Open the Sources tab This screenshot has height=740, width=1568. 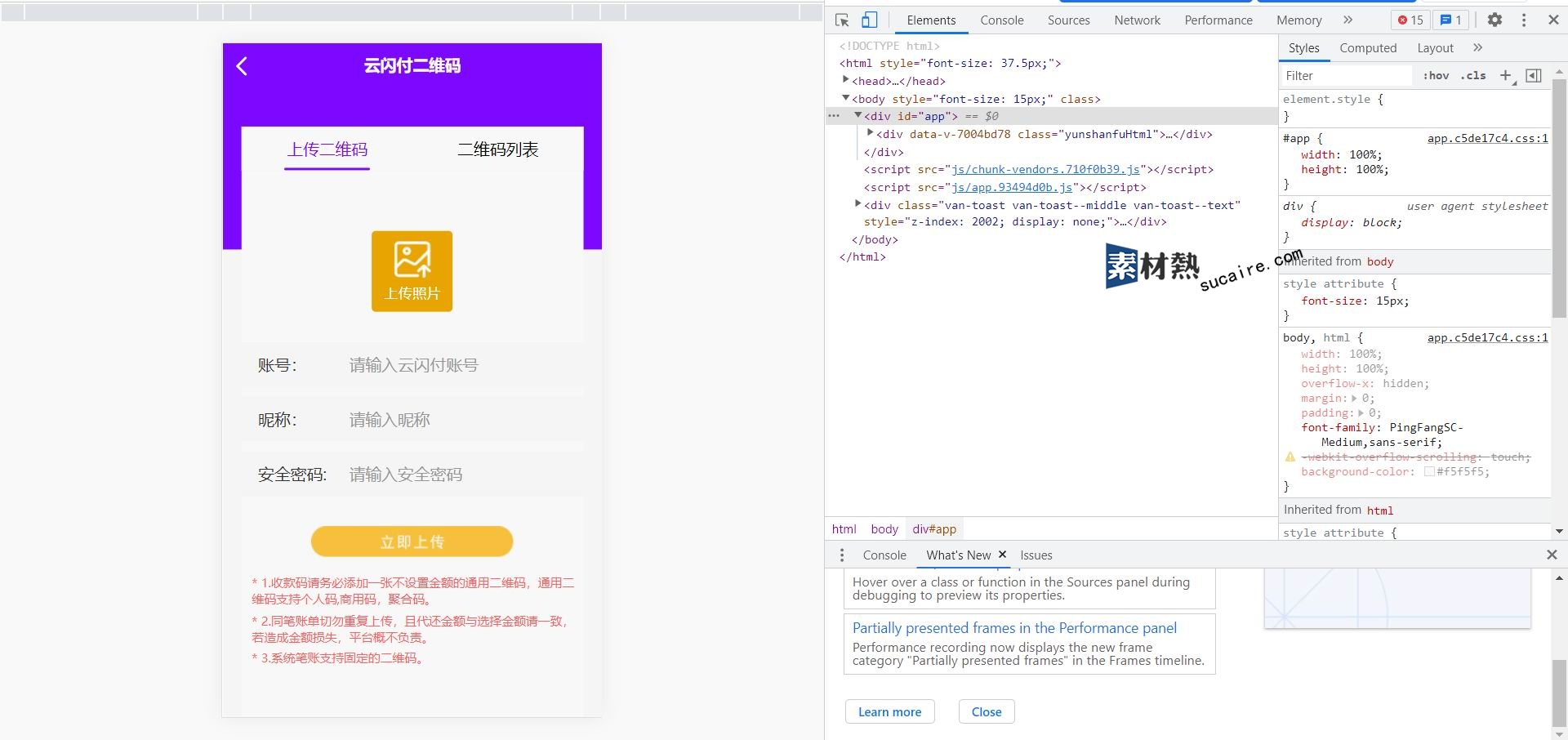[1068, 20]
